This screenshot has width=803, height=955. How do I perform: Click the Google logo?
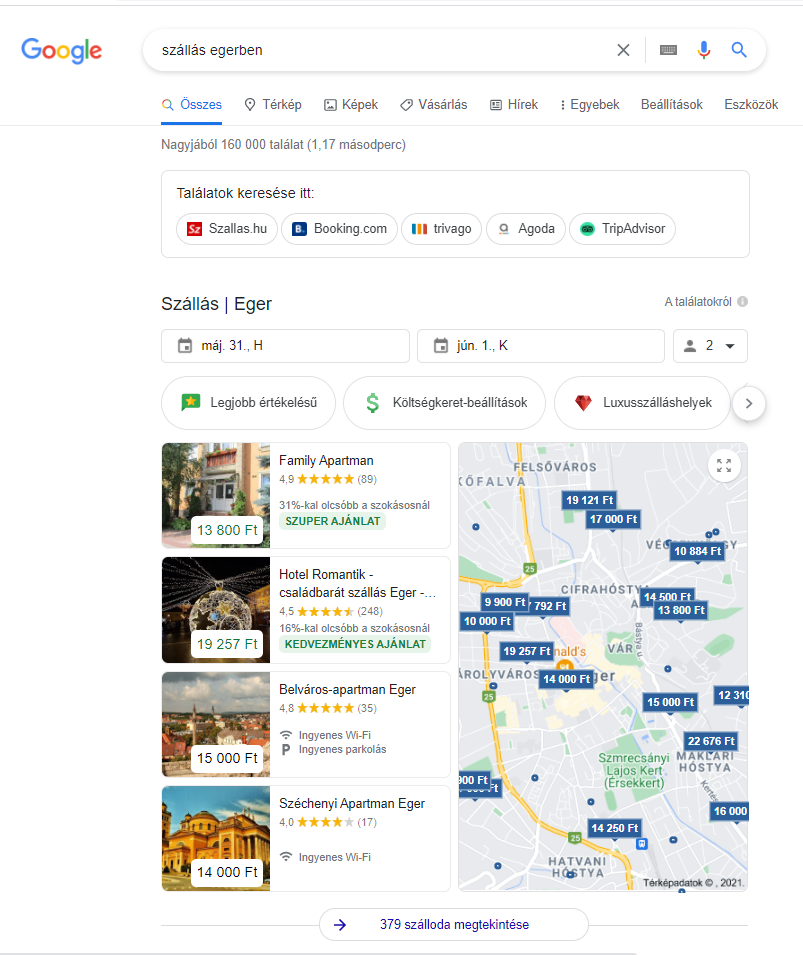click(x=62, y=51)
